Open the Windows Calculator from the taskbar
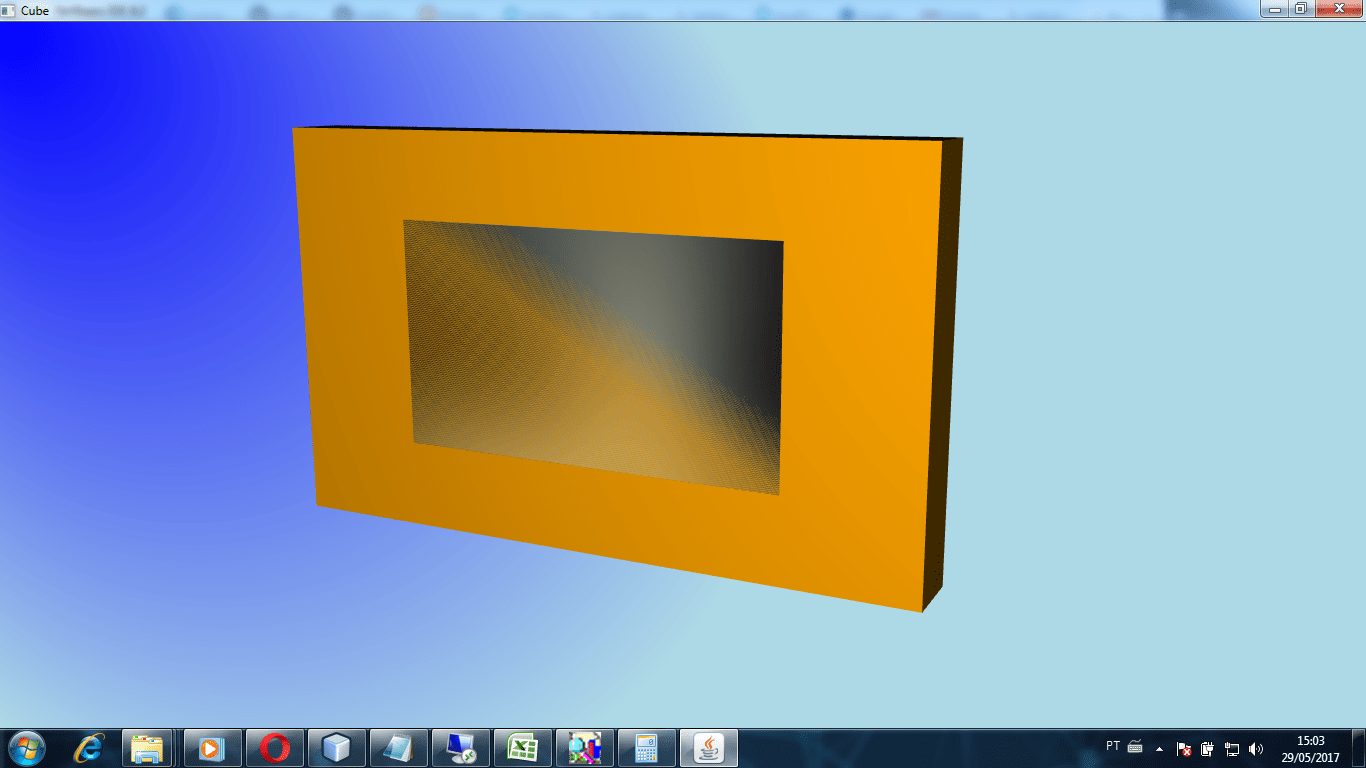Screen dimensions: 1366x768 point(648,747)
